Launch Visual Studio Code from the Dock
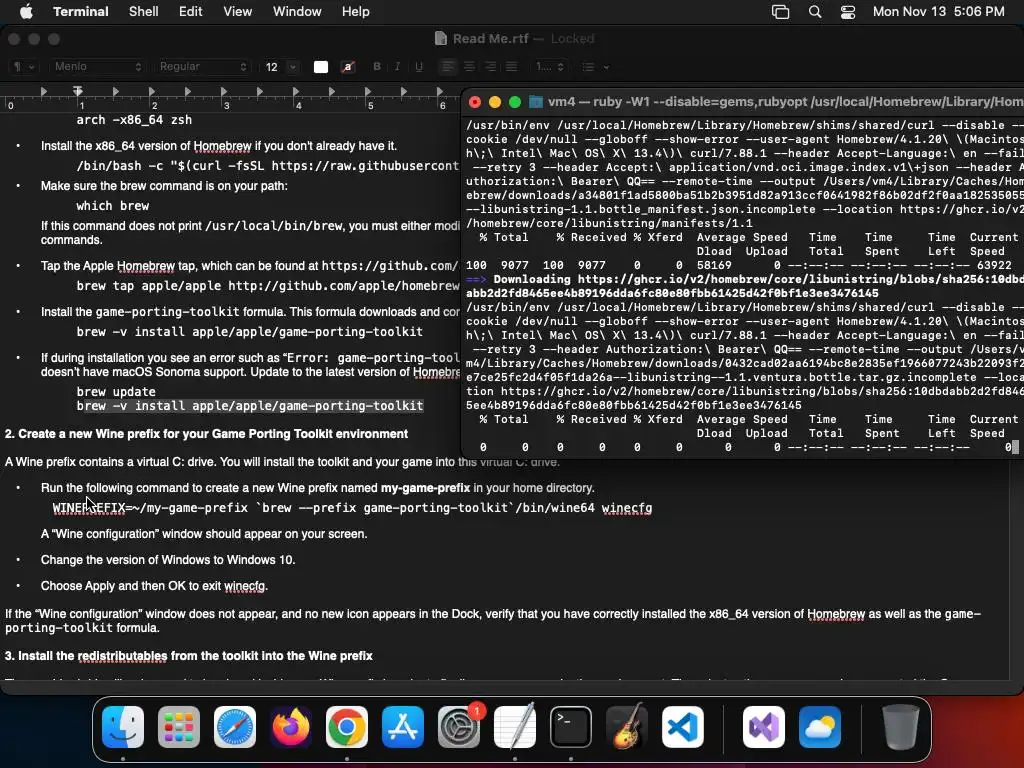 [682, 727]
